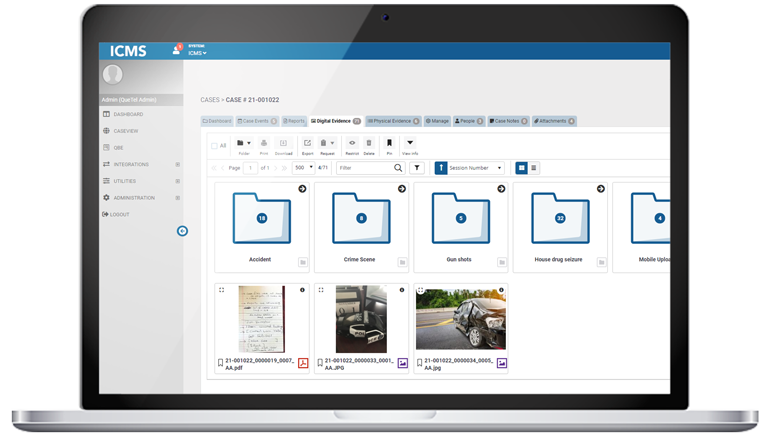Click the Print toolbar icon
770x436 pixels.
264,143
